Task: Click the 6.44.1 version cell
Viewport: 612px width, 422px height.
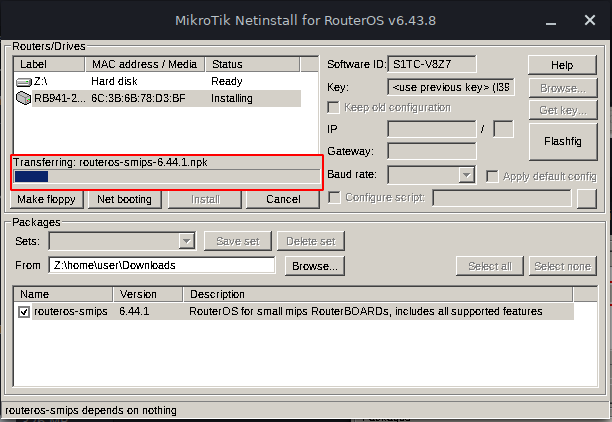Action: 134,312
